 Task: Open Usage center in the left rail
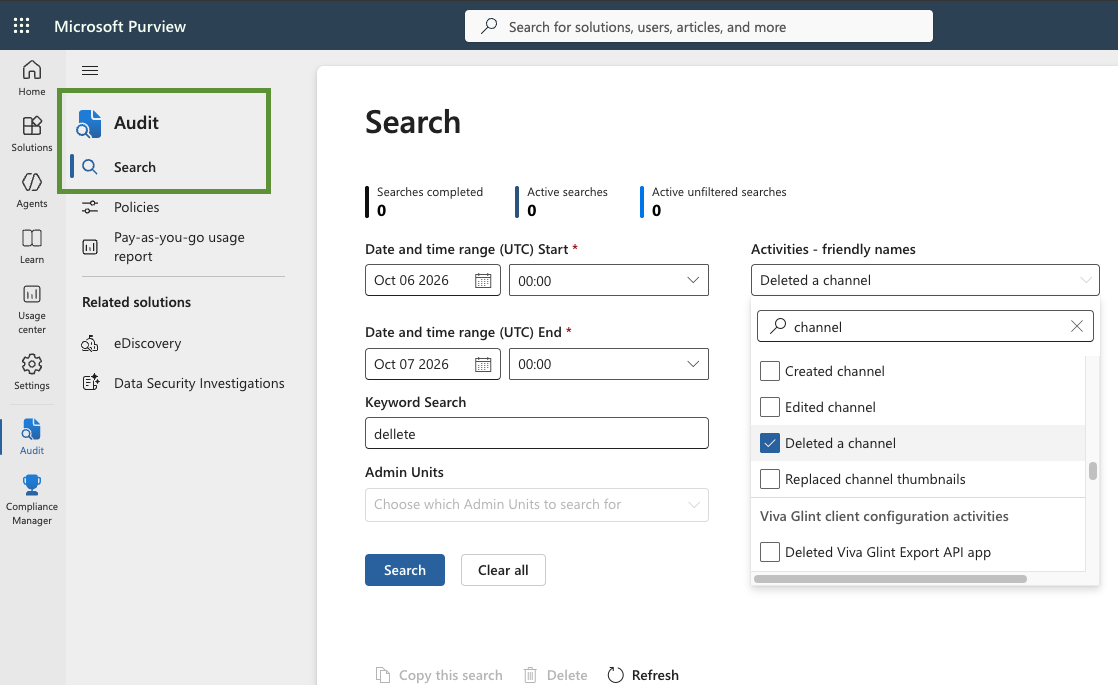(x=31, y=309)
